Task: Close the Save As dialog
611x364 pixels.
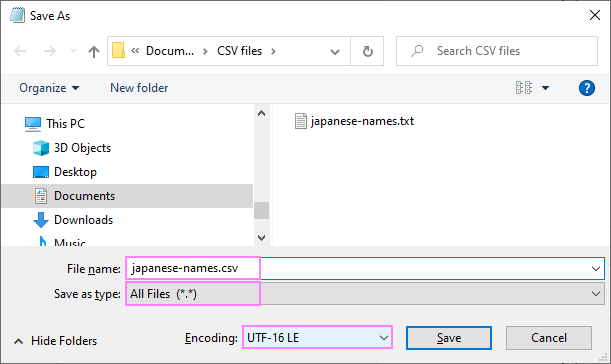Action: point(595,15)
